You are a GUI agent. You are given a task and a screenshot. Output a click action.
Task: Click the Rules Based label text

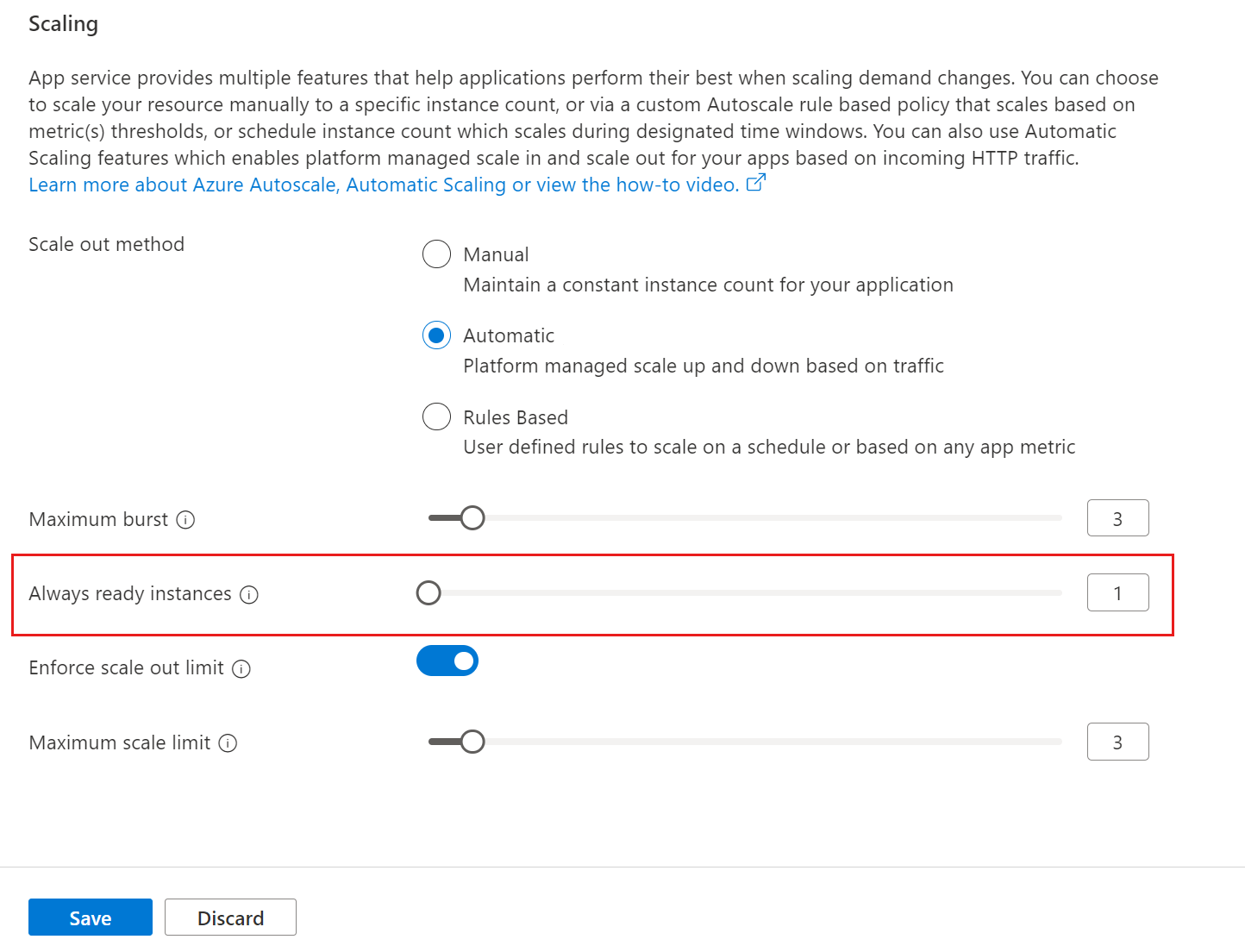[516, 418]
